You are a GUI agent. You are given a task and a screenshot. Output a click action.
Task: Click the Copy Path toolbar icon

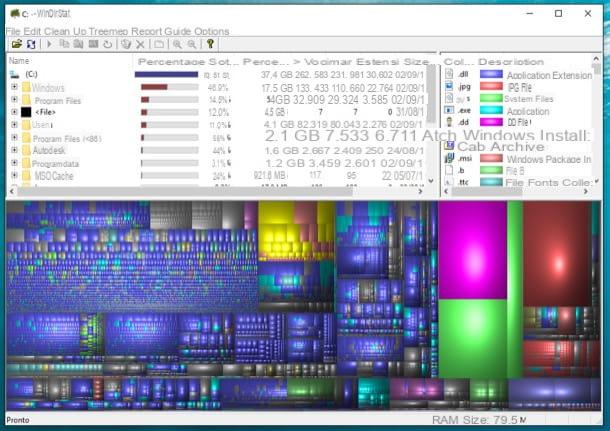pyautogui.click(x=64, y=44)
